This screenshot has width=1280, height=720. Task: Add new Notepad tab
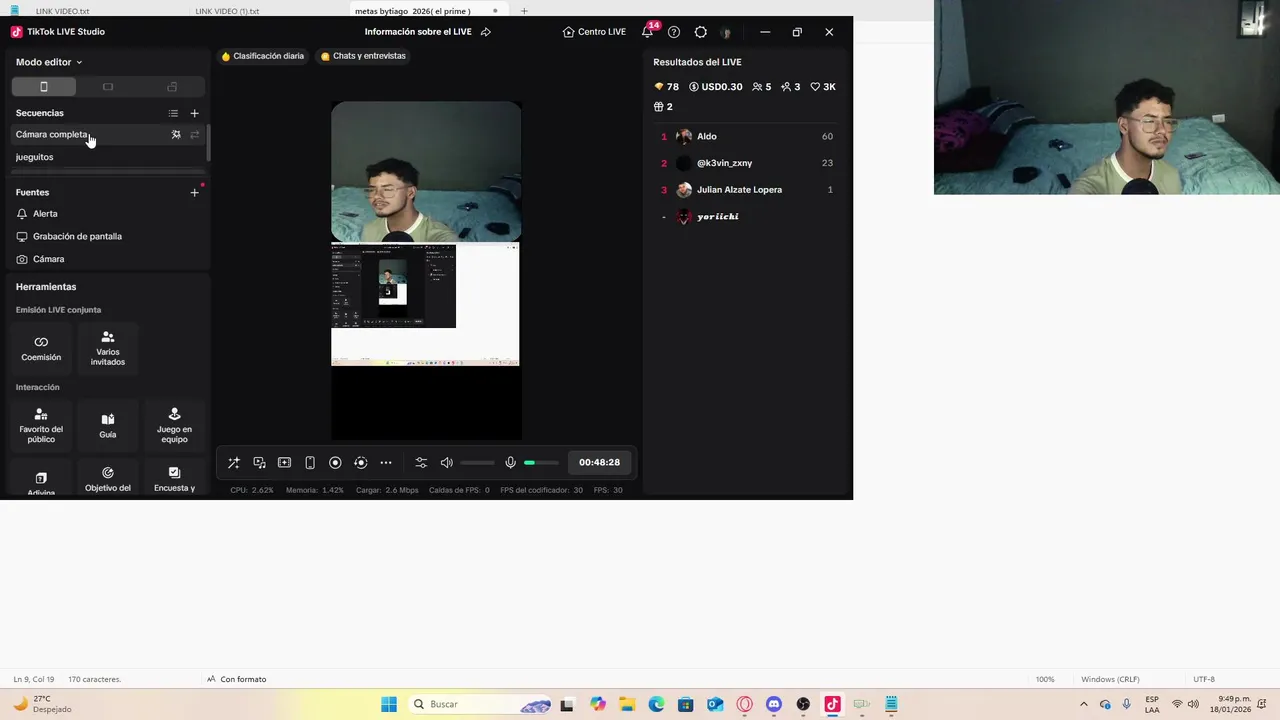[x=524, y=11]
